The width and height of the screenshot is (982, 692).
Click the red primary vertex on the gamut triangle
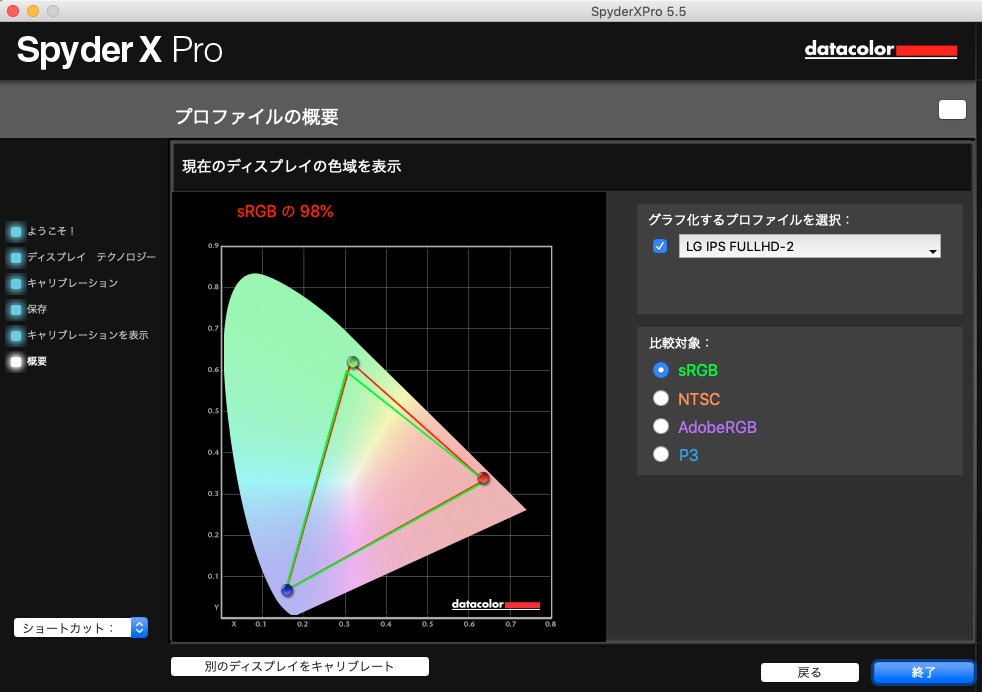click(483, 478)
